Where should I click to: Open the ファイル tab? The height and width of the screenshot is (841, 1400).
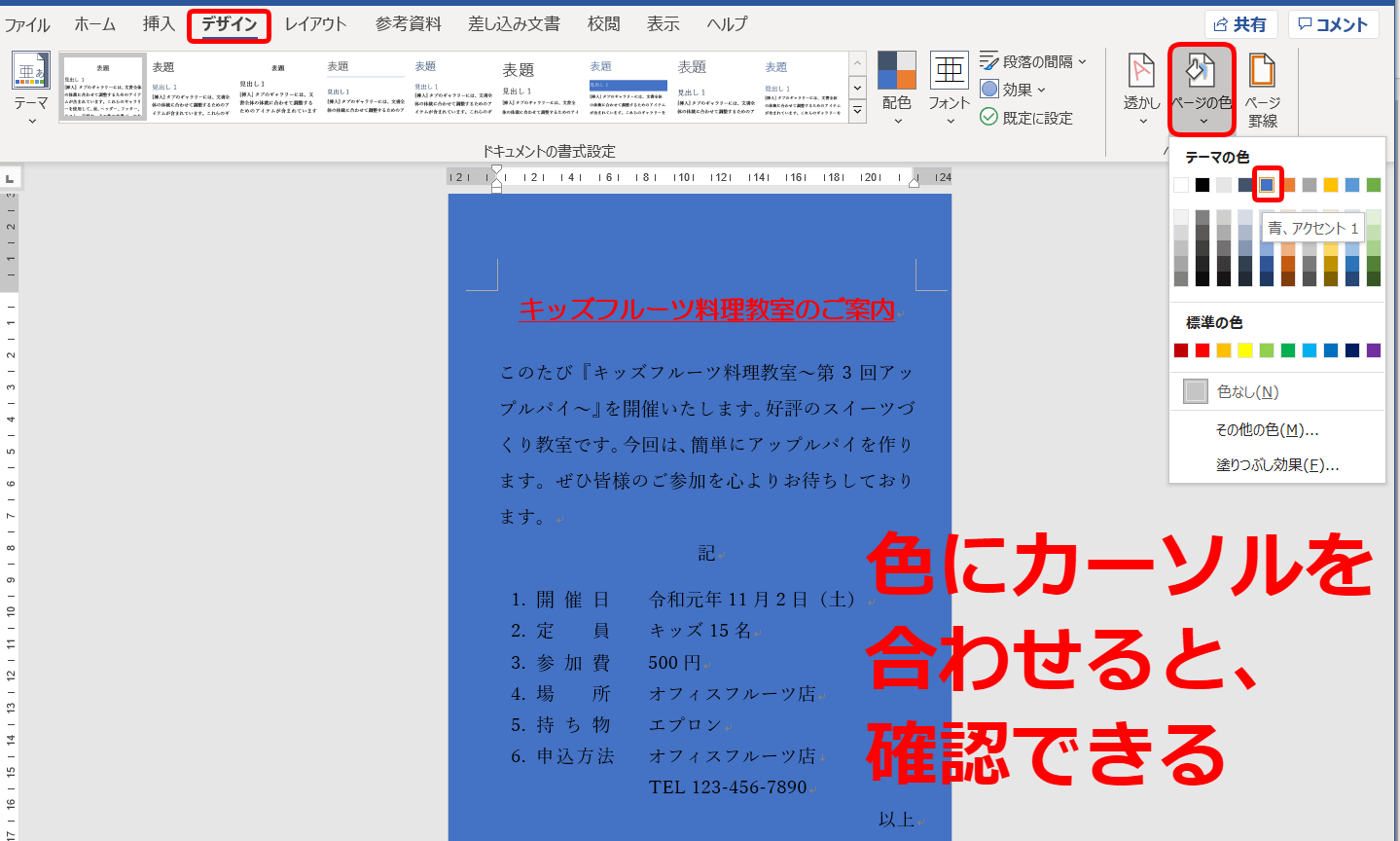click(x=27, y=24)
